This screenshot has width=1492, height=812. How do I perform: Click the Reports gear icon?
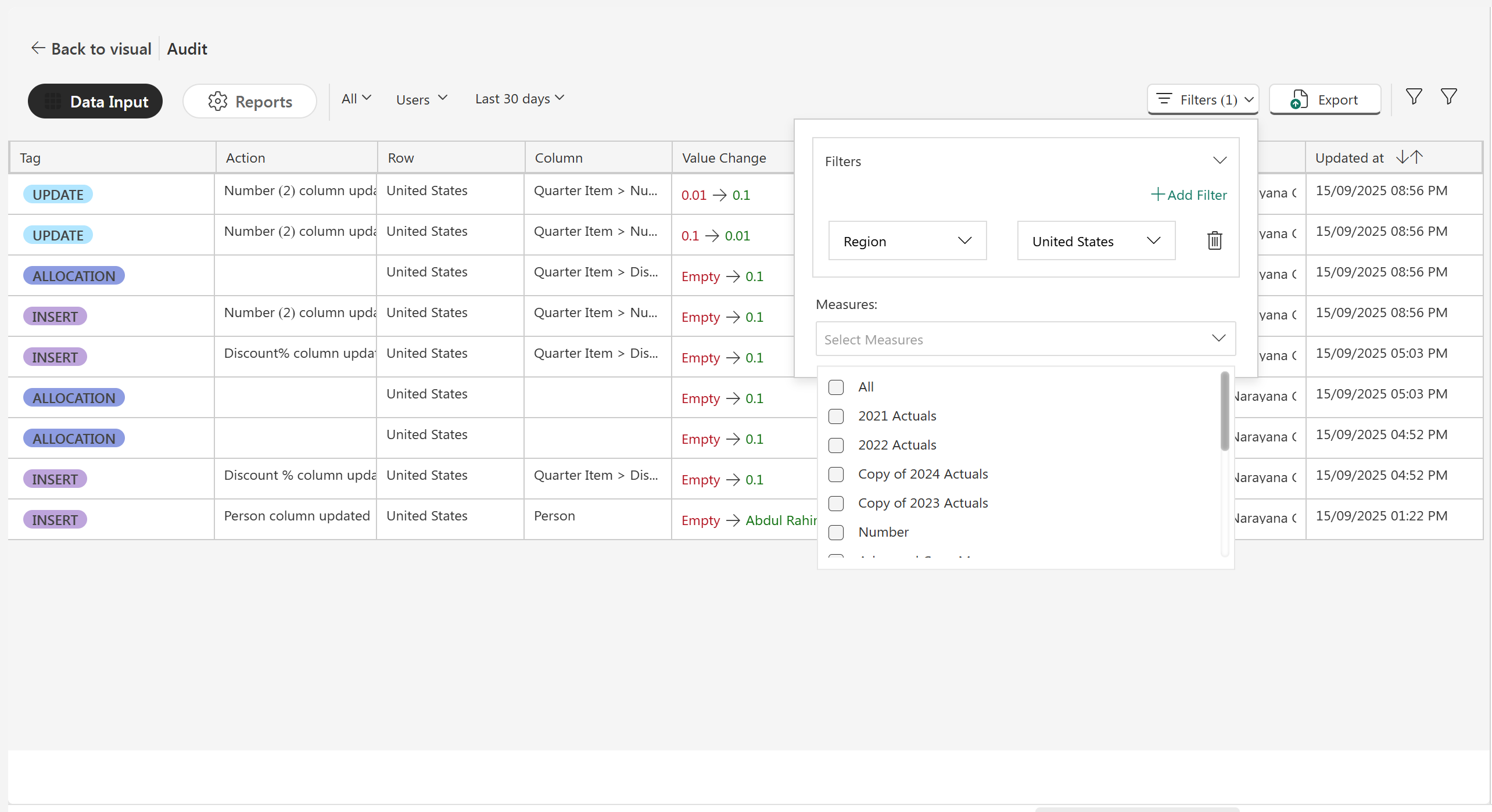[217, 102]
